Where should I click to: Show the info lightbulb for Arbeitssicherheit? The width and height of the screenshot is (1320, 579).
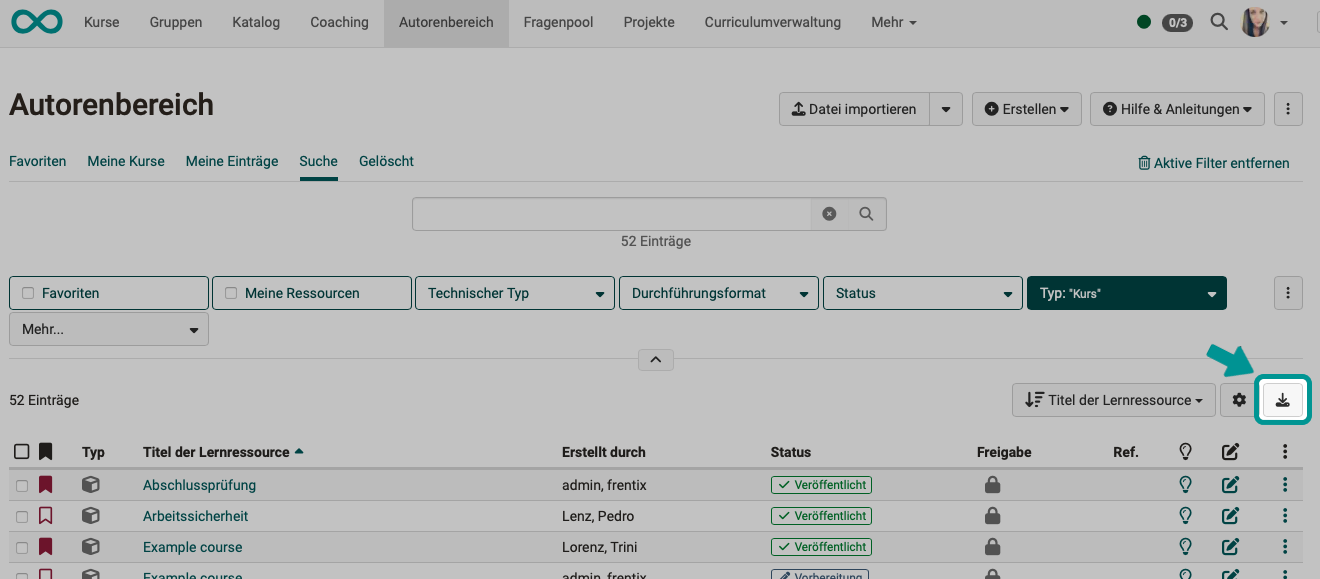(1185, 515)
